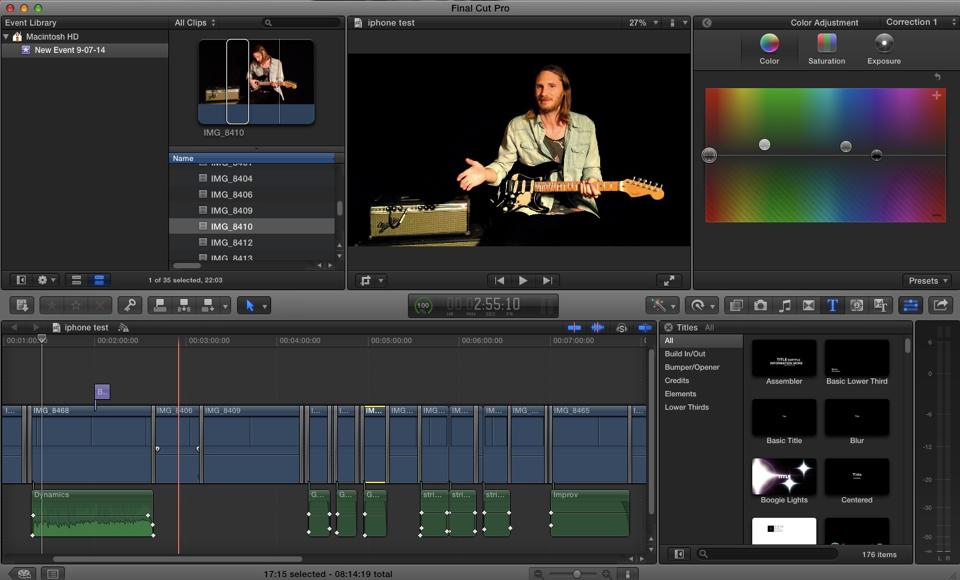Reset the color board curved arrow
Screen dimensions: 960x580
click(937, 77)
